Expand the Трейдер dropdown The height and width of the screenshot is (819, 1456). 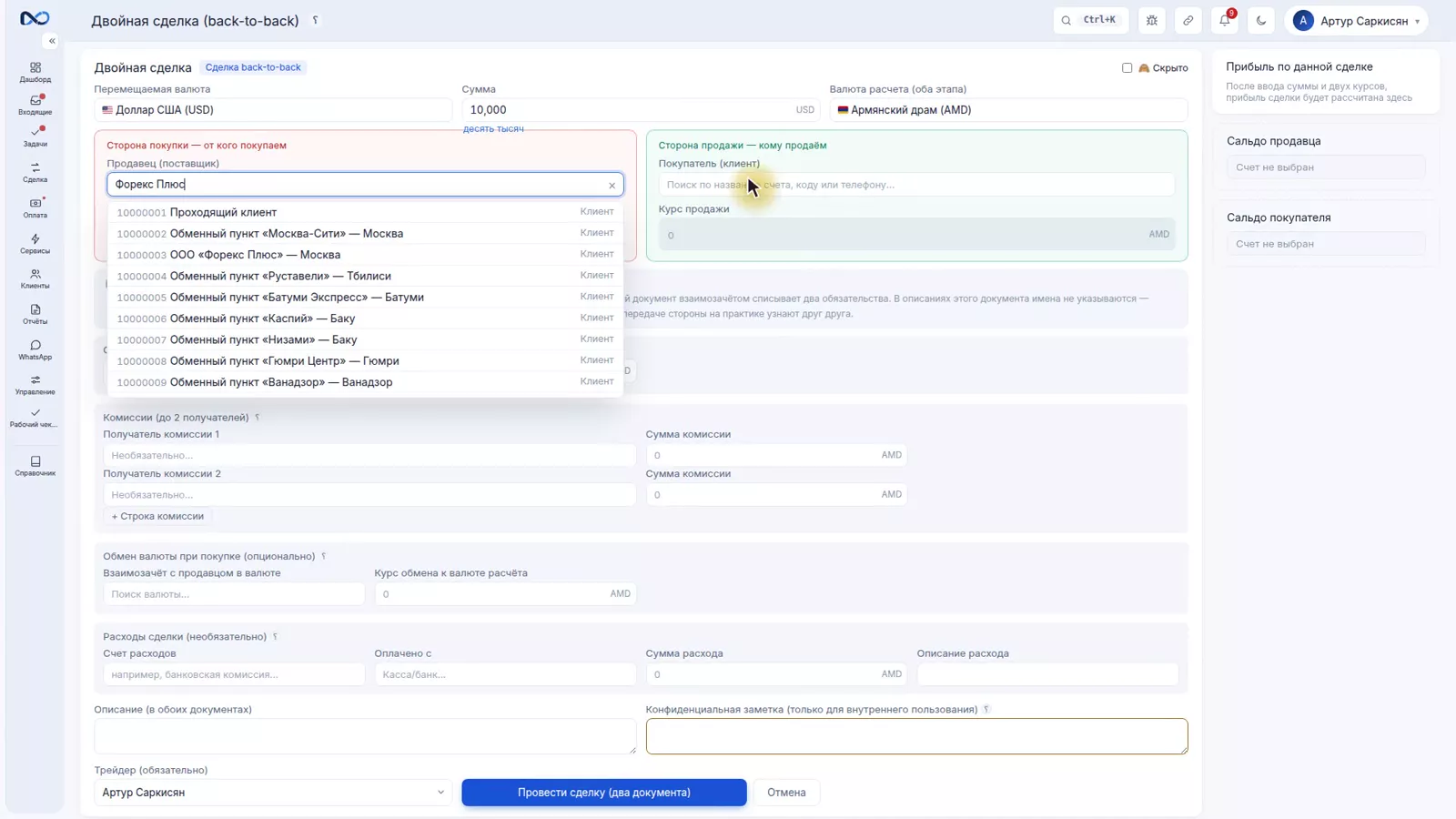pyautogui.click(x=273, y=793)
